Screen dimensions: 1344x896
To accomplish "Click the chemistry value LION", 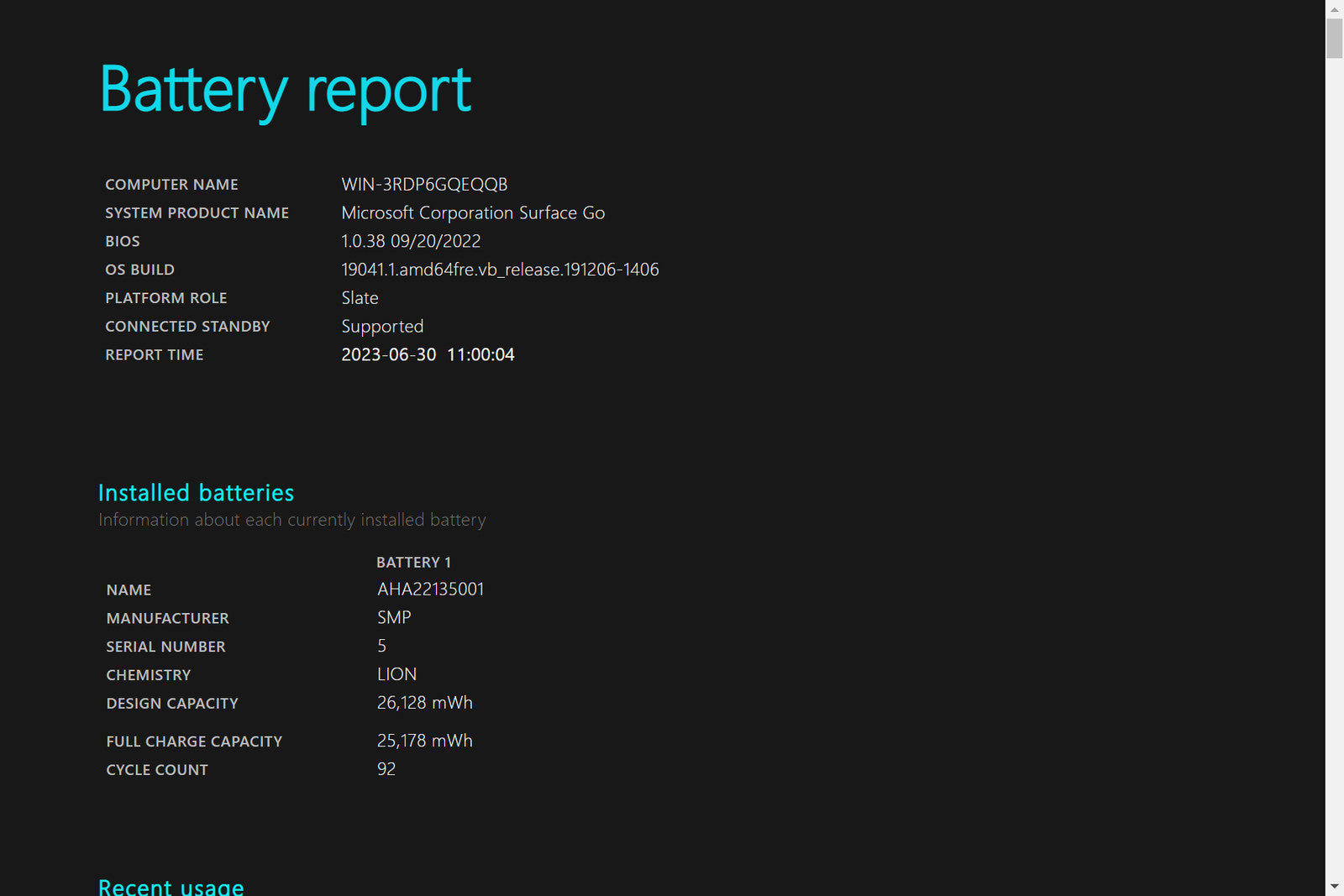I will (x=396, y=675).
